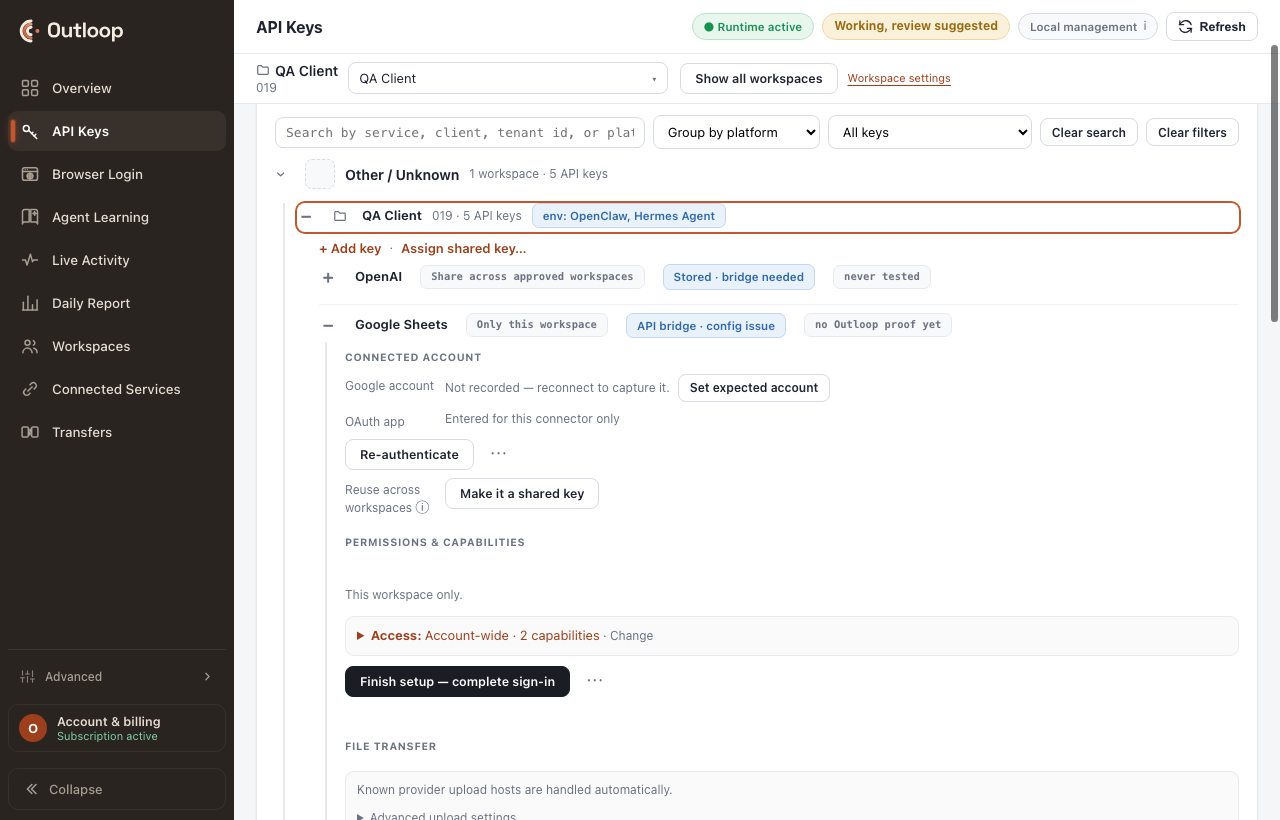This screenshot has height=820, width=1280.
Task: Click the never tested badge
Action: pos(882,277)
